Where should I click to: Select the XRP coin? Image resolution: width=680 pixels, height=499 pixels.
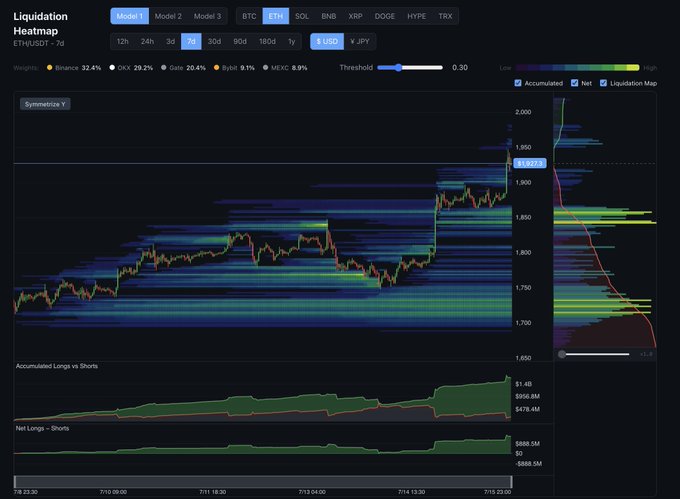click(355, 16)
